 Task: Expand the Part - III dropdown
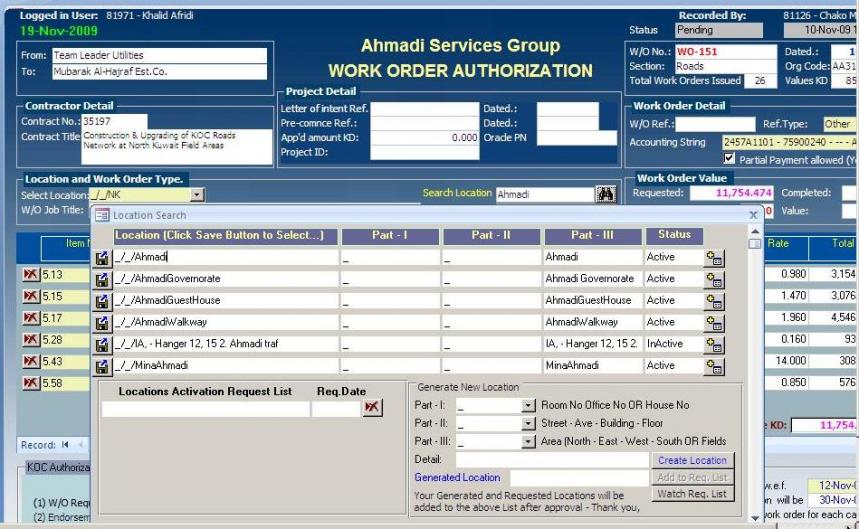click(529, 441)
